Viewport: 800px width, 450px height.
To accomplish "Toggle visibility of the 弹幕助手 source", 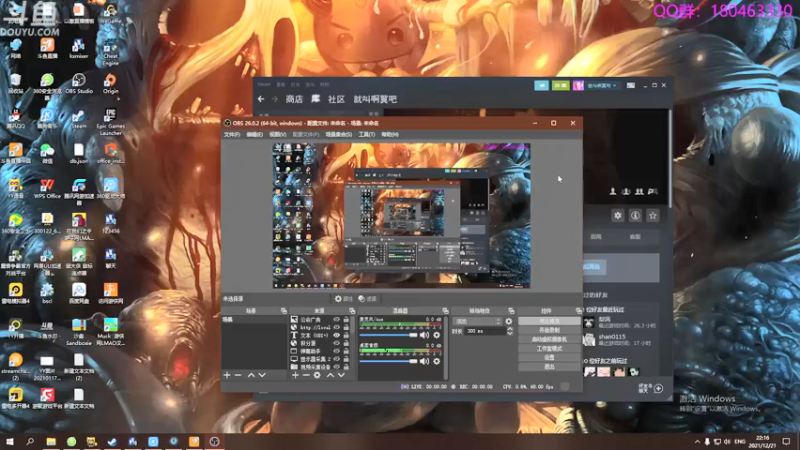I will (336, 351).
